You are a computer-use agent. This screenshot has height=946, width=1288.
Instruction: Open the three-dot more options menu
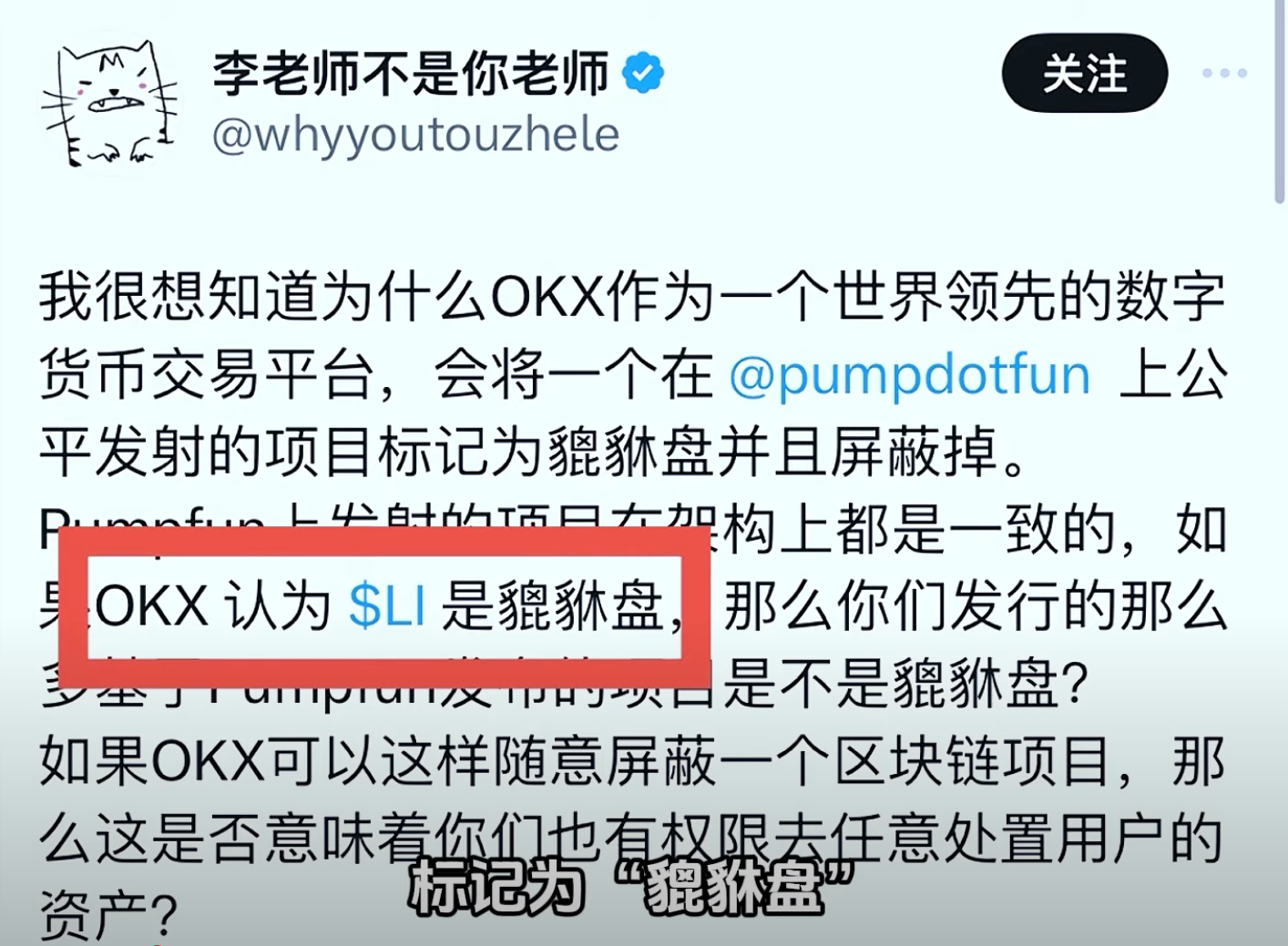pos(1224,73)
